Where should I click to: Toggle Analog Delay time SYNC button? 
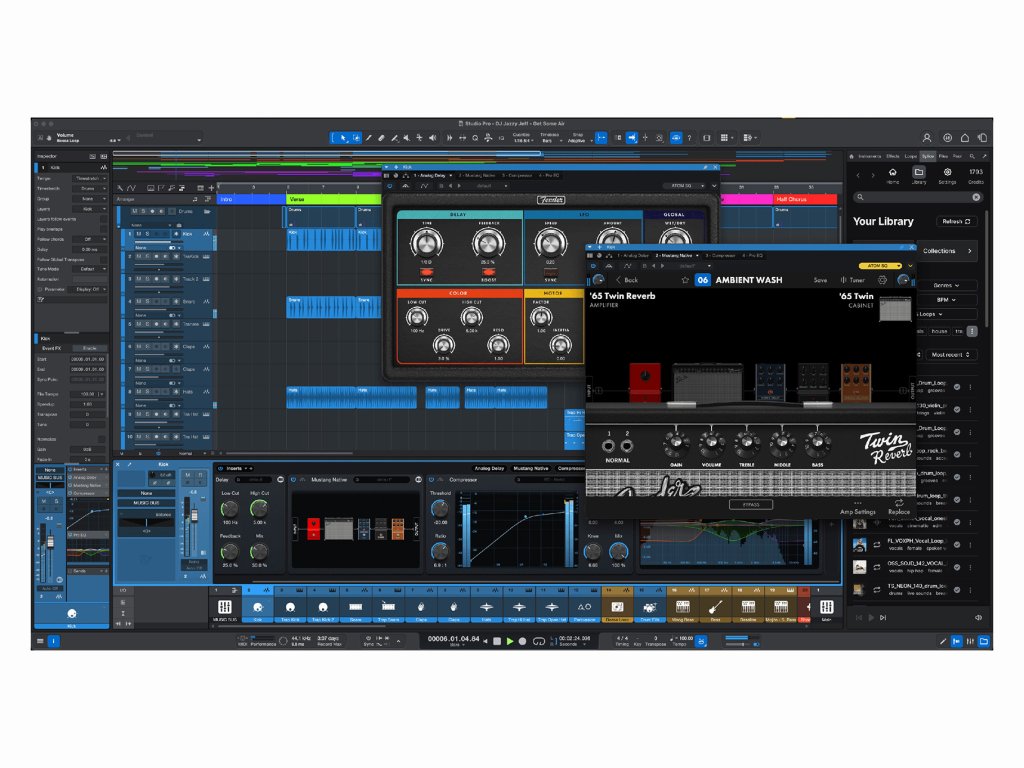pos(426,272)
